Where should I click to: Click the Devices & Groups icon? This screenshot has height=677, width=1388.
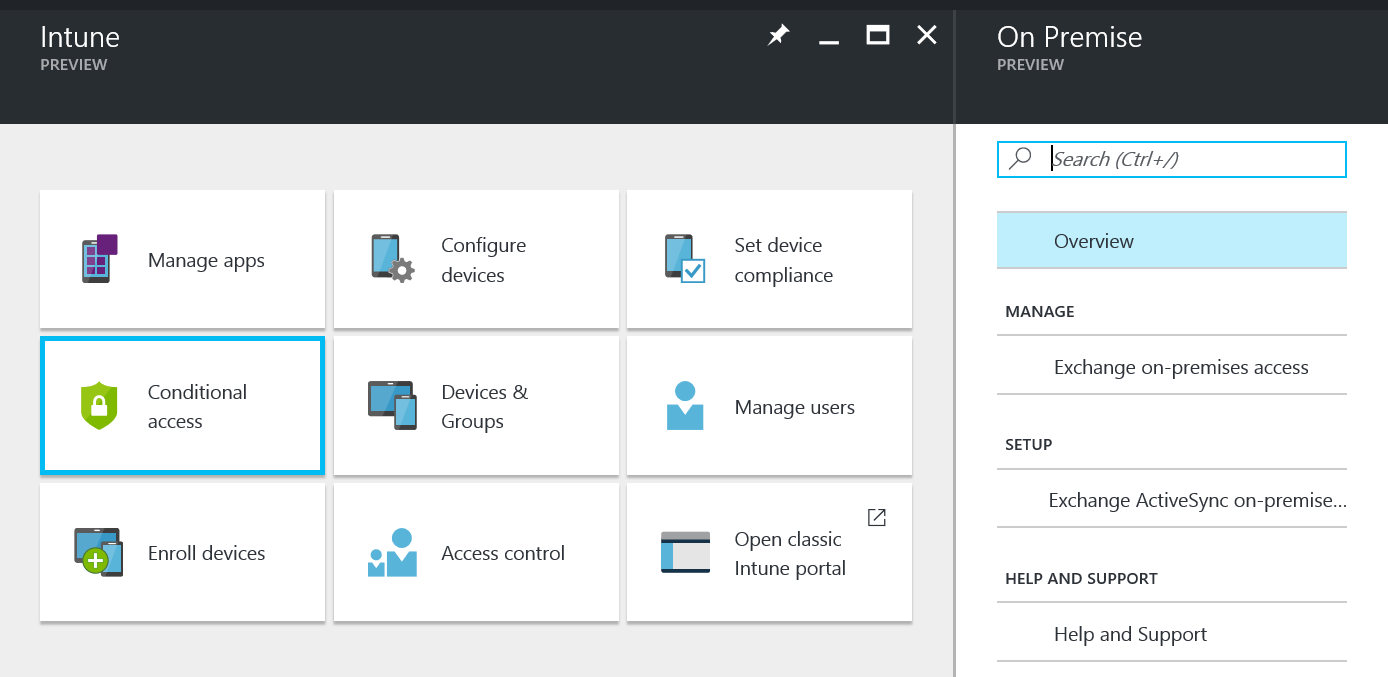(x=392, y=406)
